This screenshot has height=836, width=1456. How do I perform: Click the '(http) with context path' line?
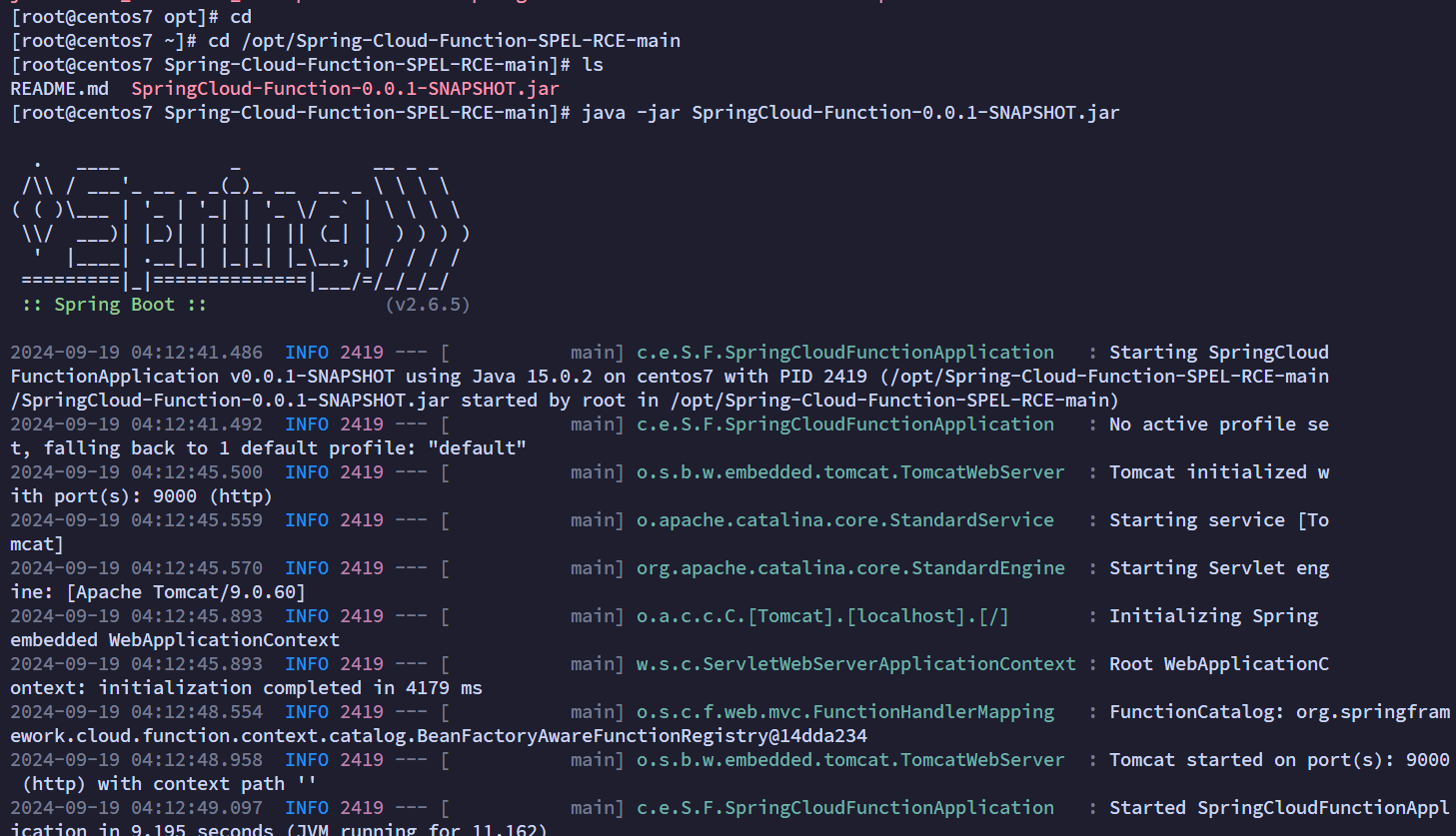(169, 783)
